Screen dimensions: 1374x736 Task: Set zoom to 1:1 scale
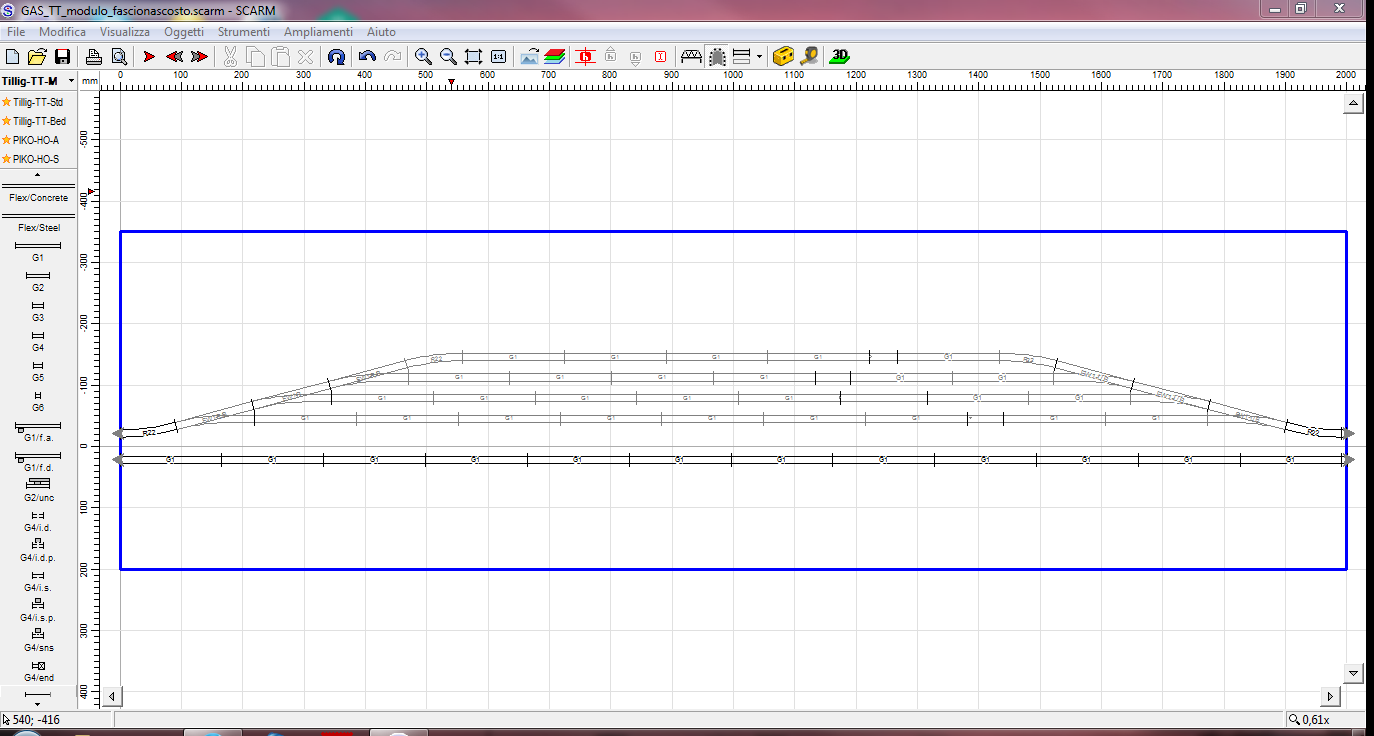tap(498, 57)
